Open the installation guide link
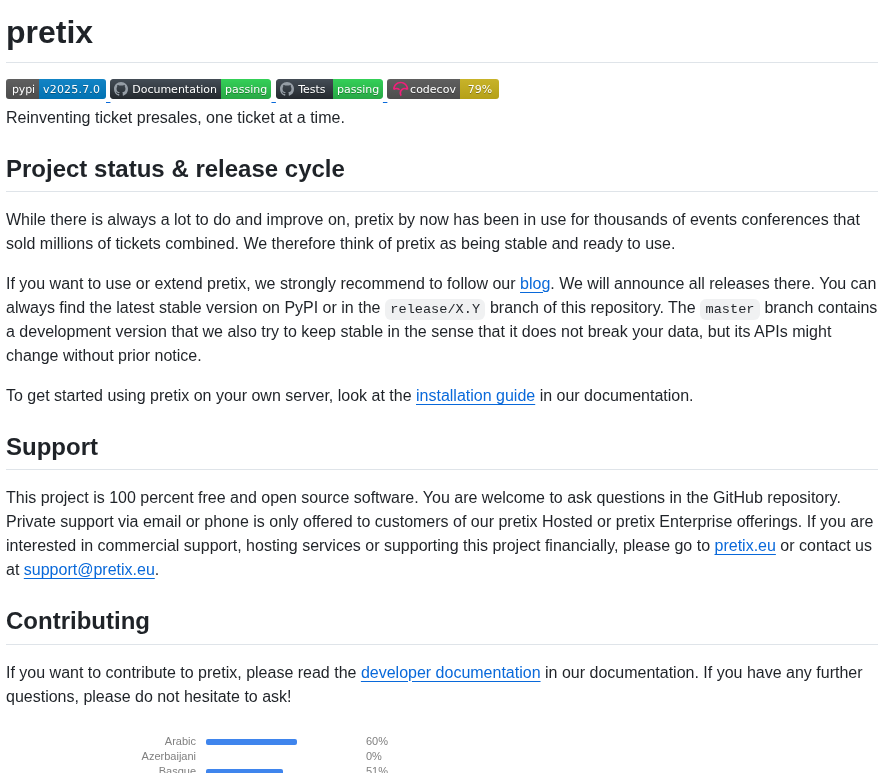 [x=475, y=395]
